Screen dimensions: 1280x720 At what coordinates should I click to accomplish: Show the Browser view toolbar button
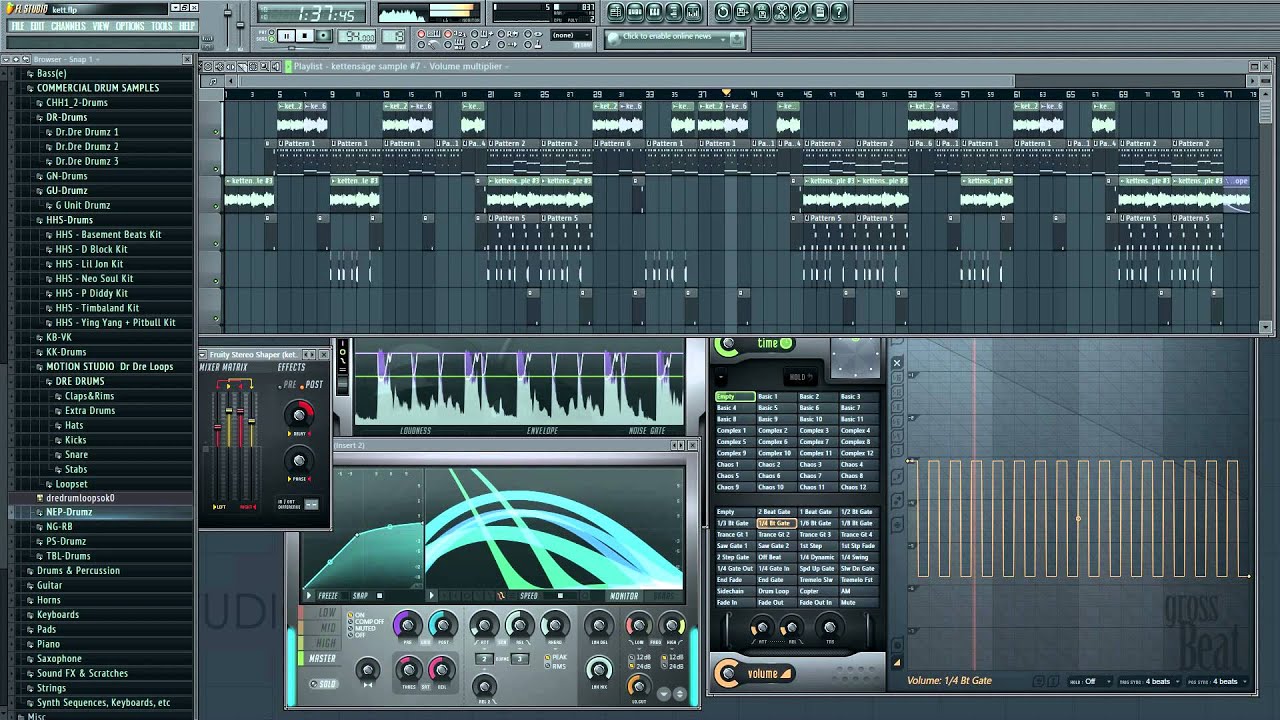674,12
